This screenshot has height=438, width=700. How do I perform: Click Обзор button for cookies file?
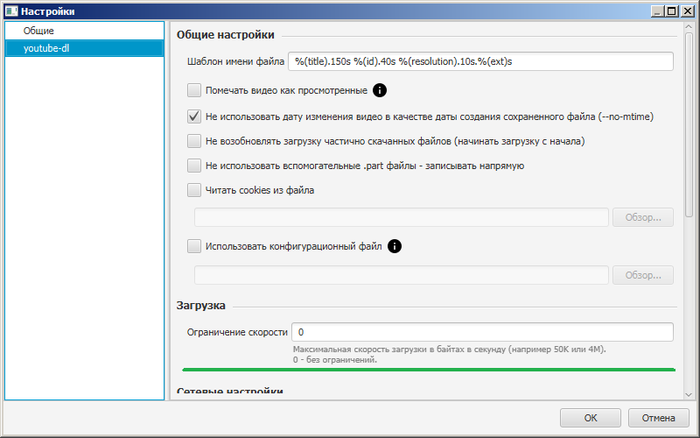[643, 217]
